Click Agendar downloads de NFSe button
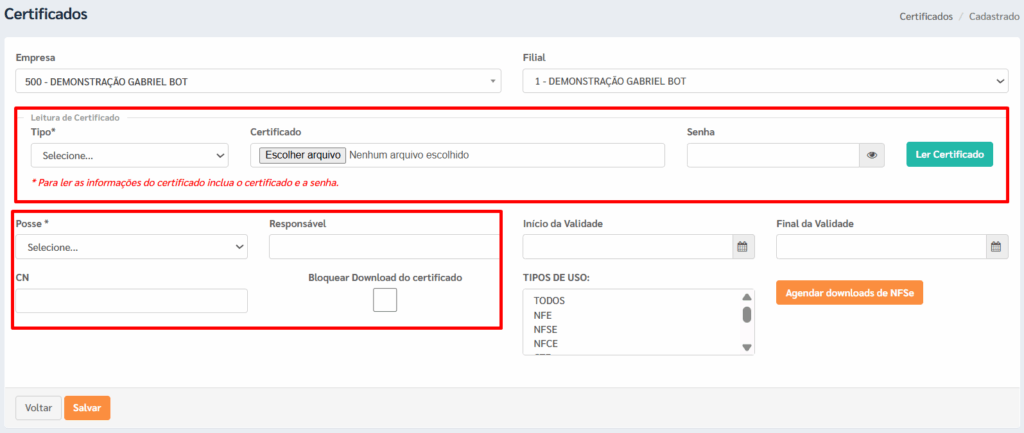 [849, 293]
